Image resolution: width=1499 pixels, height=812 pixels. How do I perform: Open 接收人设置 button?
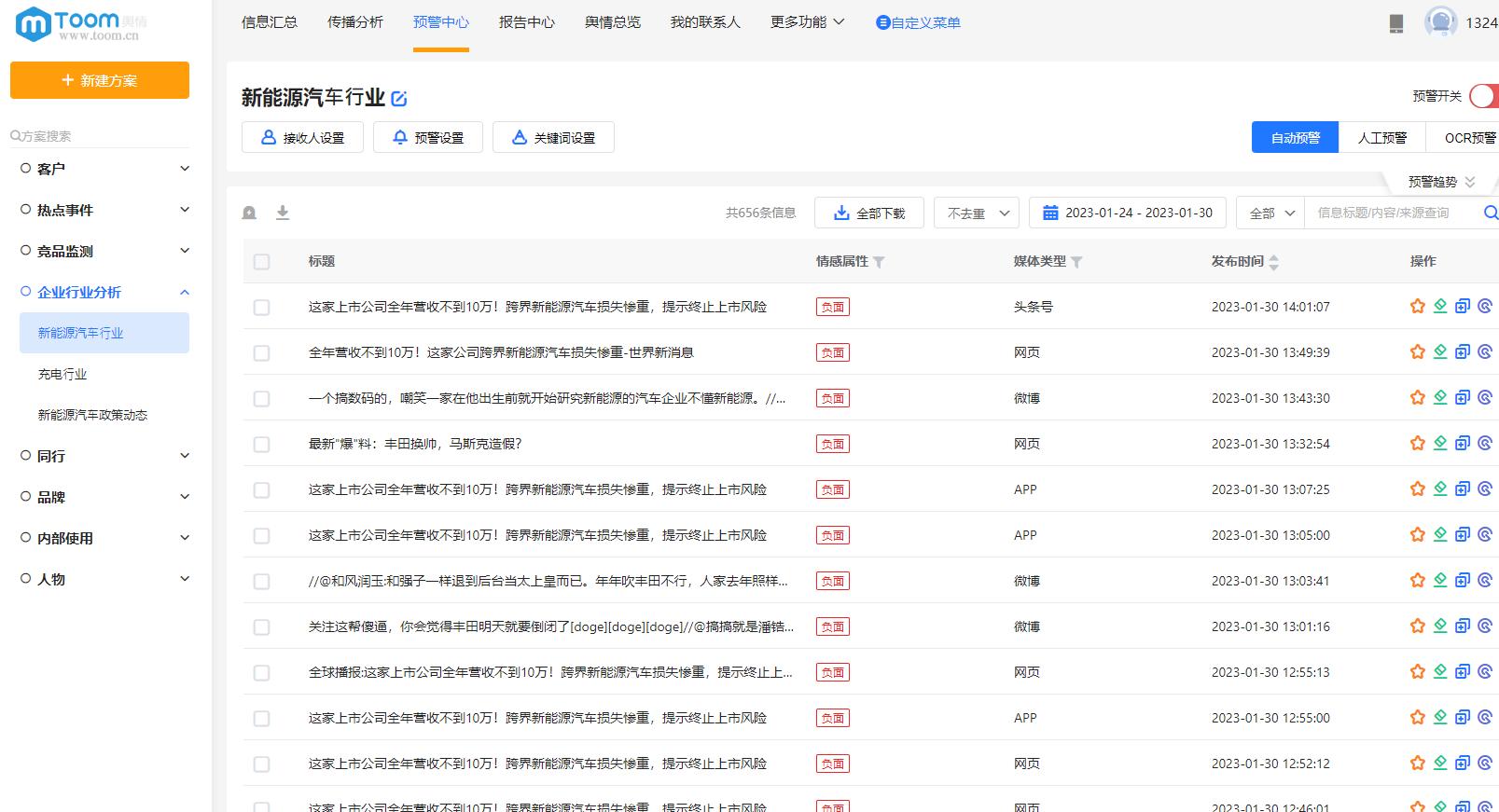point(302,138)
